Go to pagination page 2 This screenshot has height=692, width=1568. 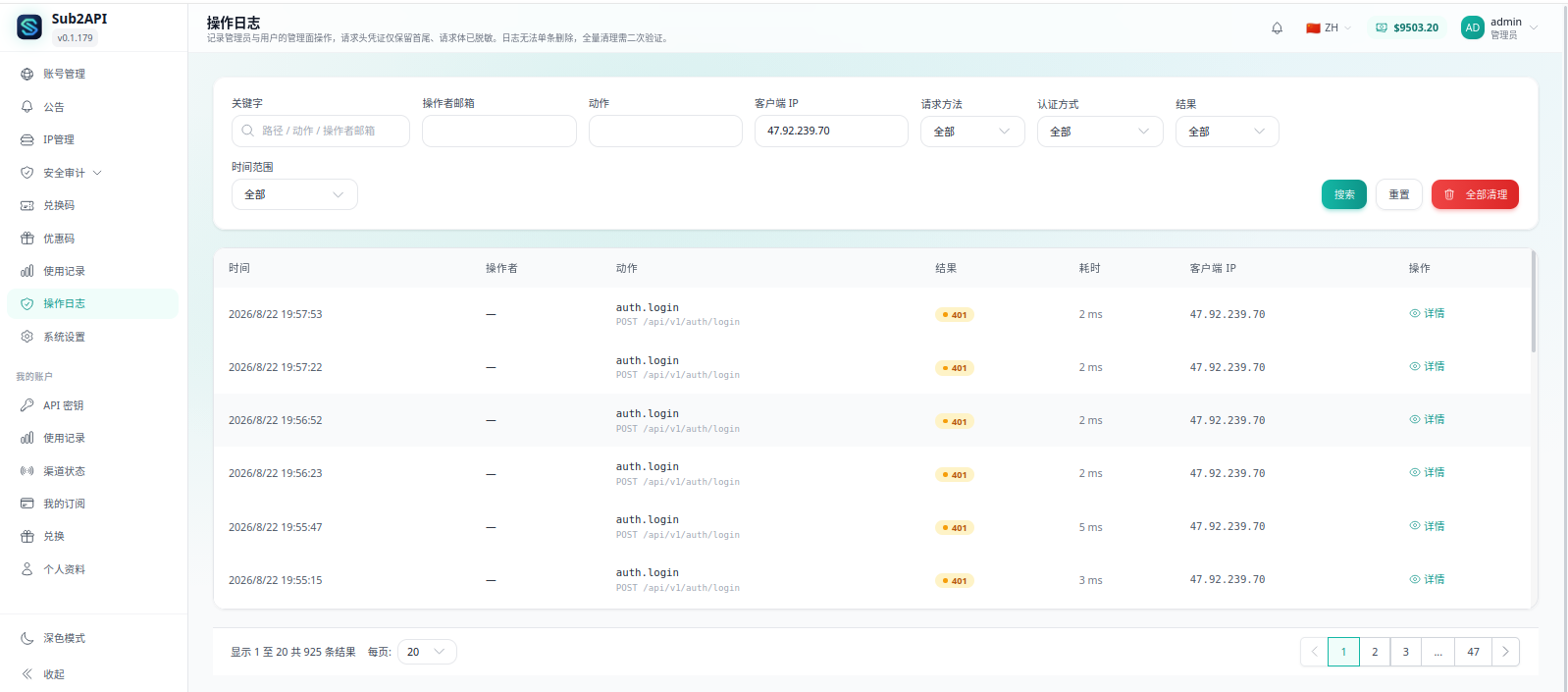click(1375, 652)
